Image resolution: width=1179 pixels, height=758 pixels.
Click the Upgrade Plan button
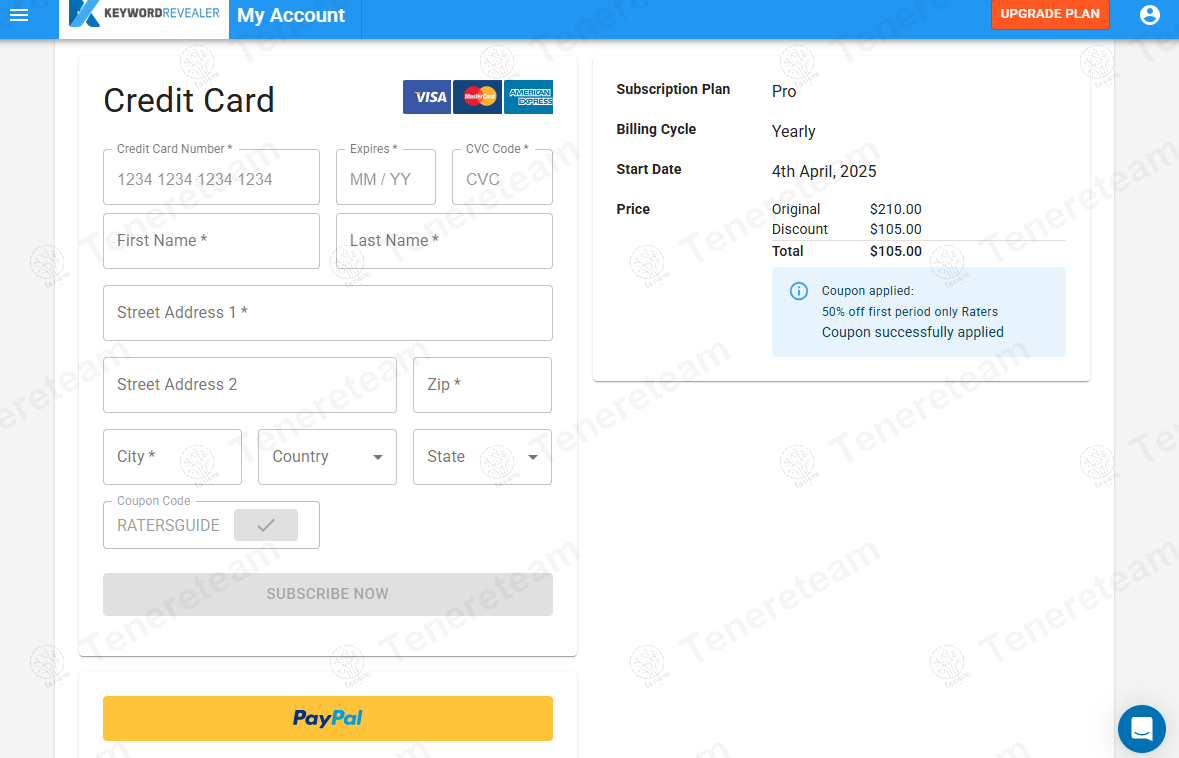(x=1050, y=14)
